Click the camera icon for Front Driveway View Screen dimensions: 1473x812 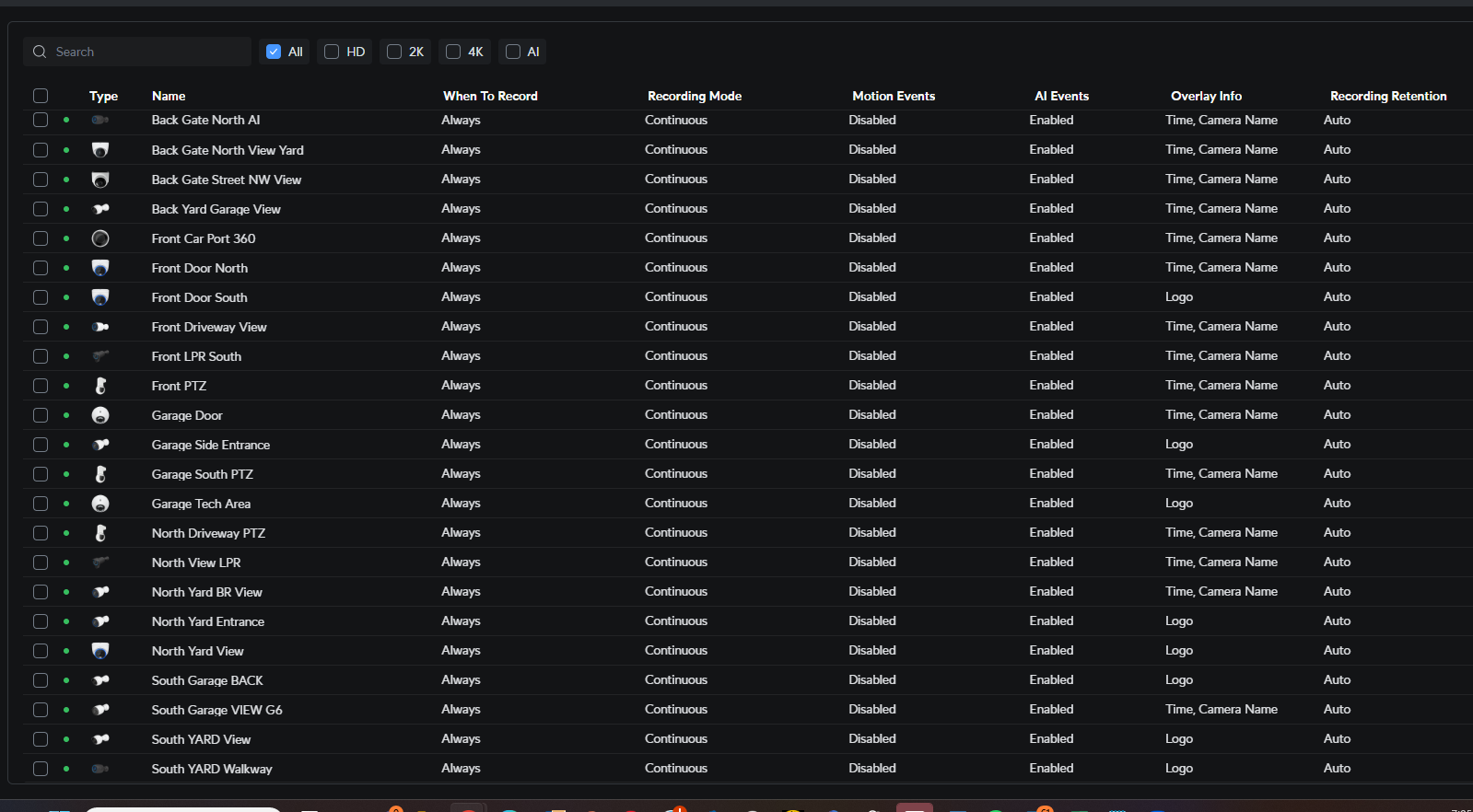pyautogui.click(x=100, y=327)
